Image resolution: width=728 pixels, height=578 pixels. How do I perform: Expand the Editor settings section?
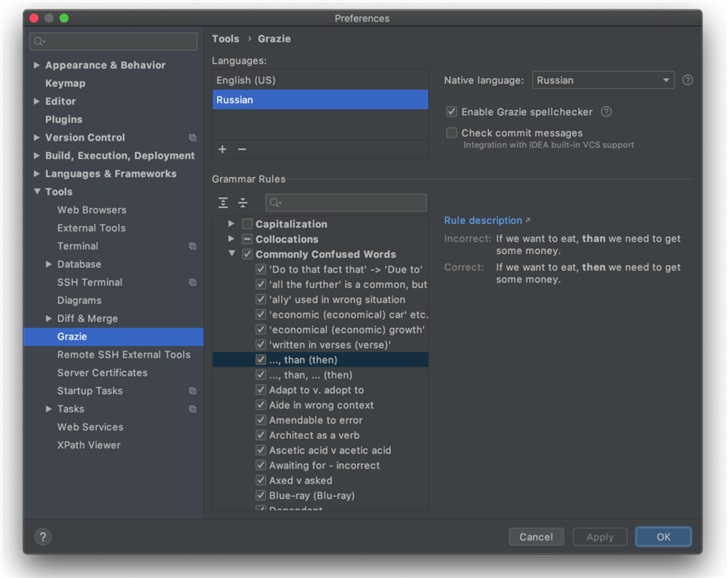point(37,101)
